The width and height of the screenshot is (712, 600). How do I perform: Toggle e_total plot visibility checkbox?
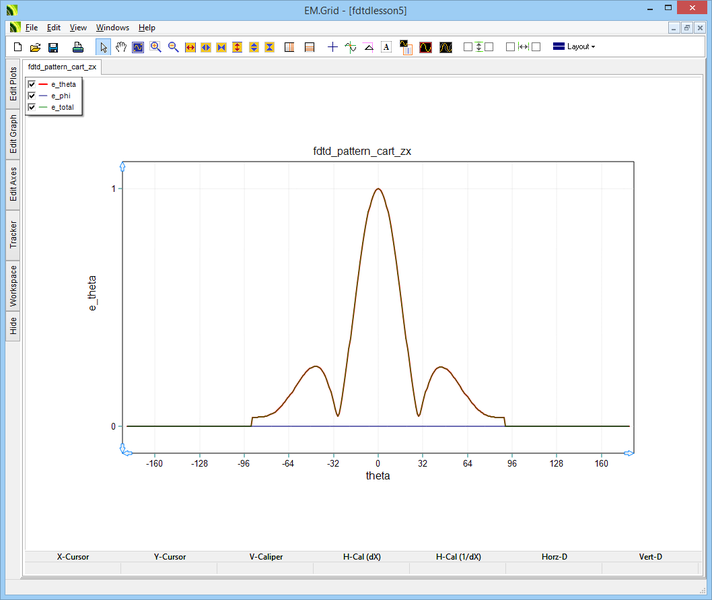(x=32, y=107)
